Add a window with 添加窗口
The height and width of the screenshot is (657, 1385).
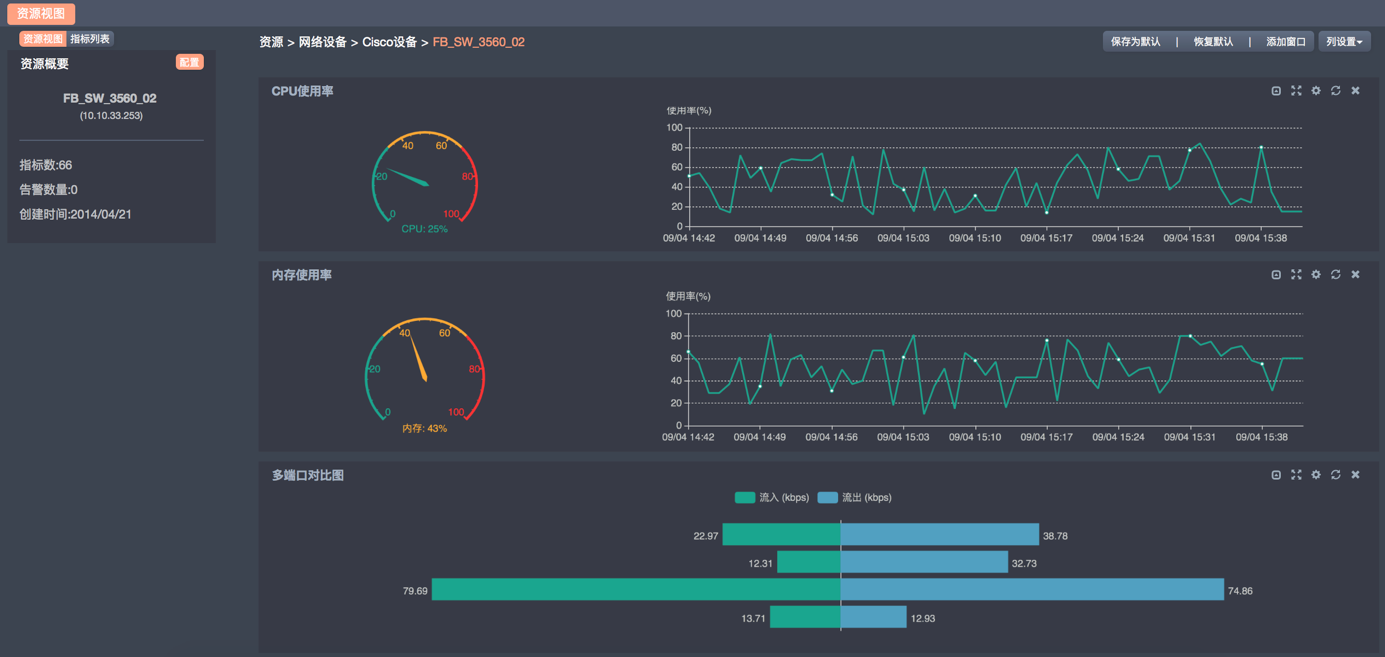[1286, 42]
